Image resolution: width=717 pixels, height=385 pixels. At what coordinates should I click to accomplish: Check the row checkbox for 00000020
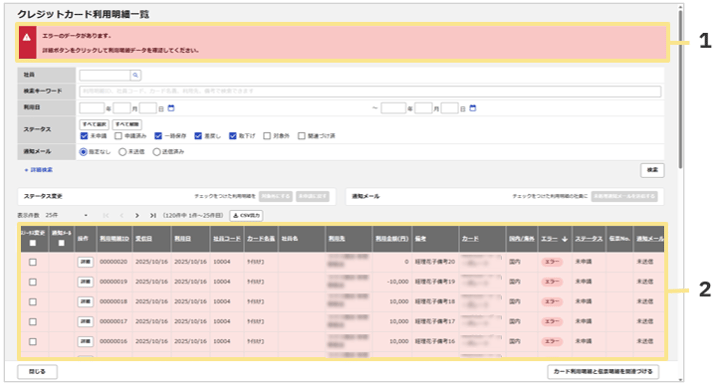(x=32, y=262)
